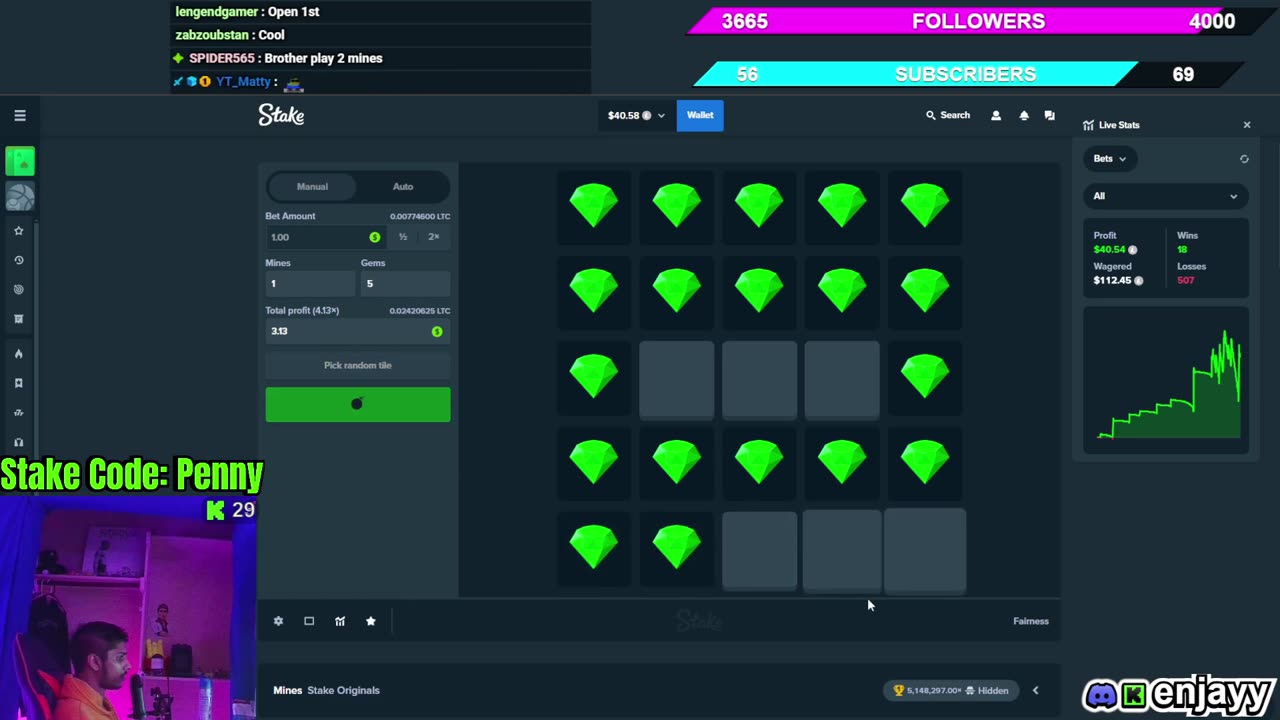Toggle live stats chart icon below game
This screenshot has width=1280, height=720.
click(340, 621)
